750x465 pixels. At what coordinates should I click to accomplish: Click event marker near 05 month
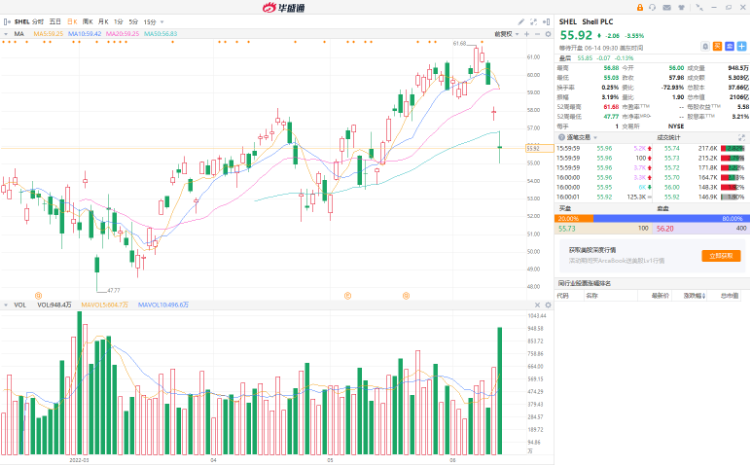[x=348, y=296]
